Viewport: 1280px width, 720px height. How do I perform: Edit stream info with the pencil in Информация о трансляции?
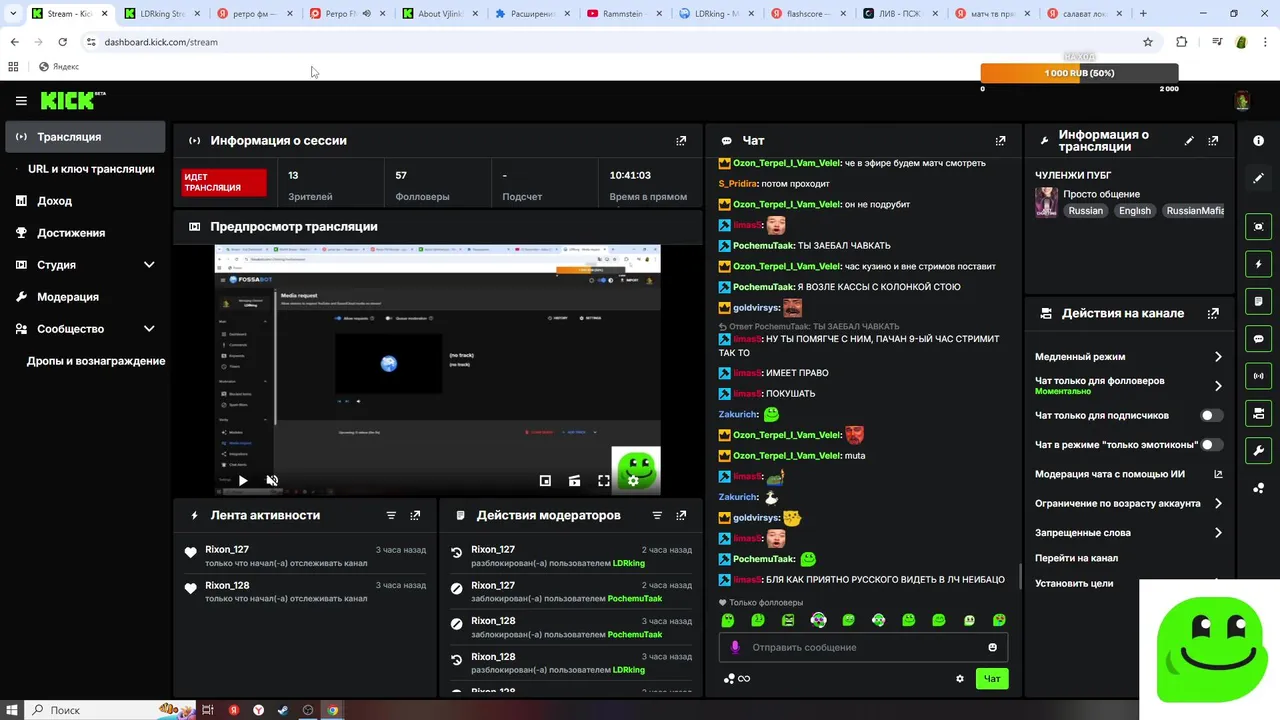[x=1189, y=141]
